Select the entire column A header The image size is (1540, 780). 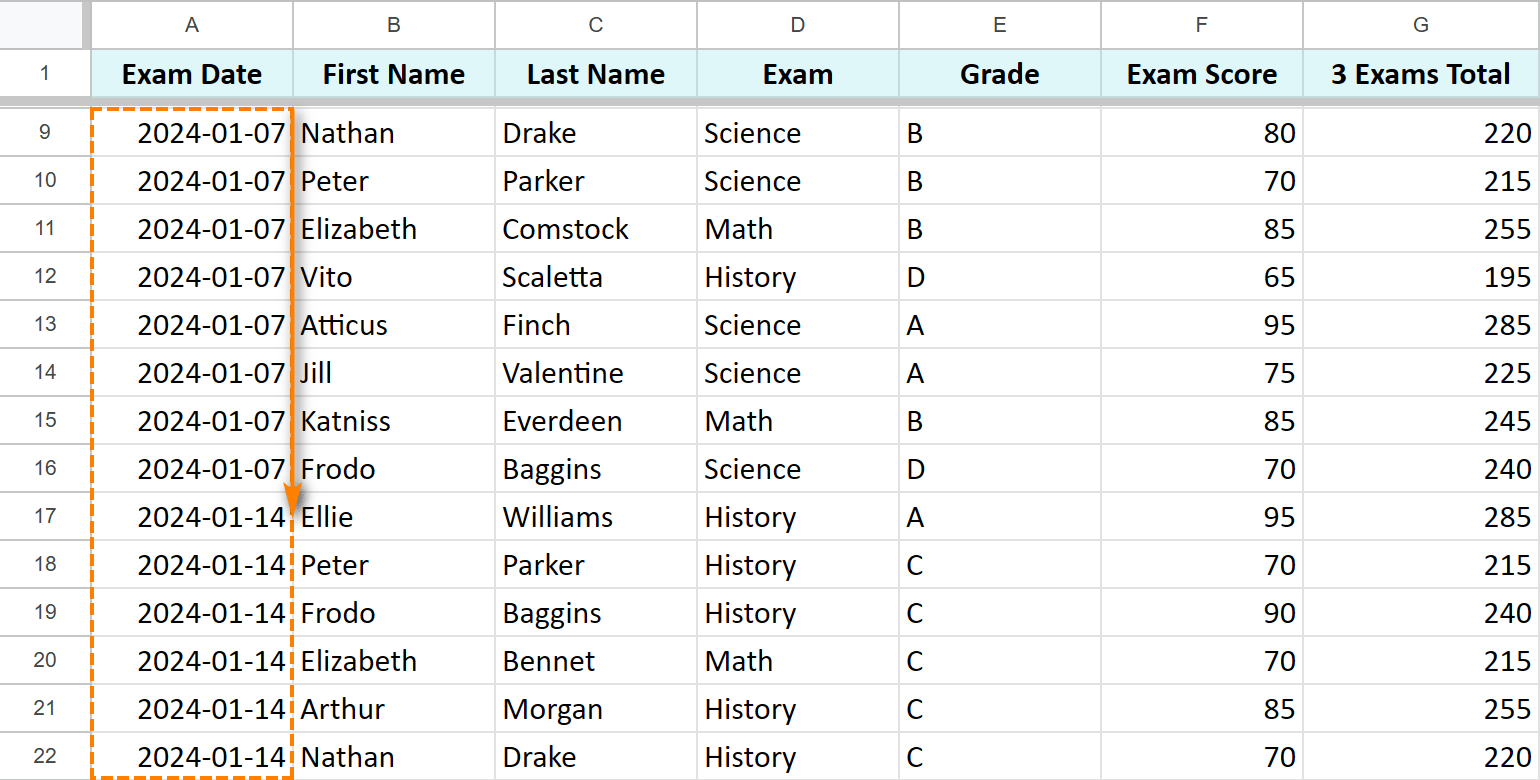coord(191,25)
